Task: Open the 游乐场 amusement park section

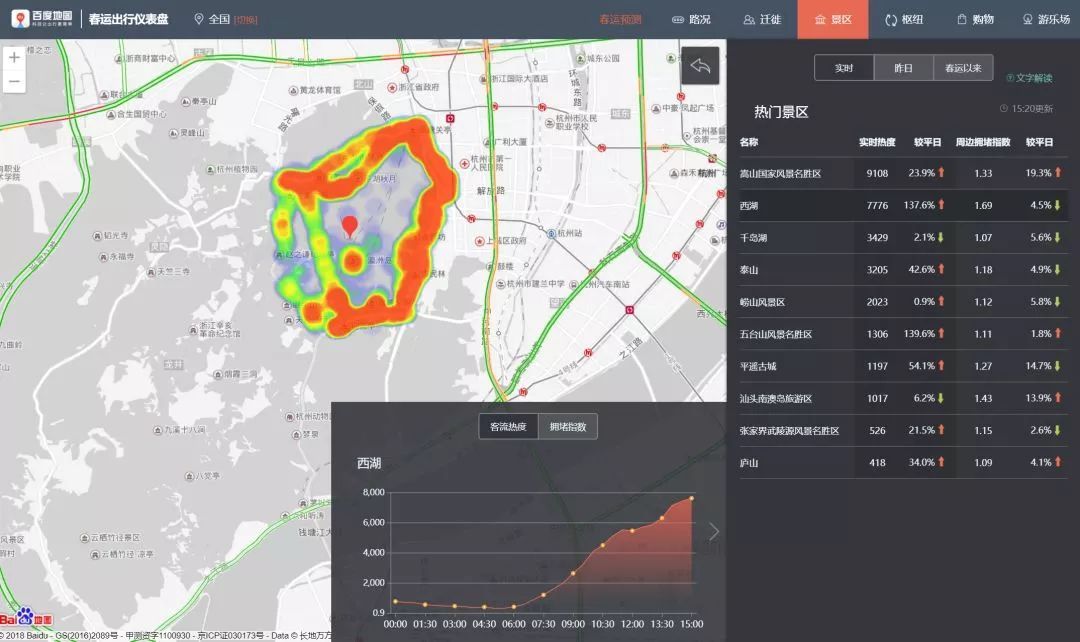Action: [x=1045, y=19]
